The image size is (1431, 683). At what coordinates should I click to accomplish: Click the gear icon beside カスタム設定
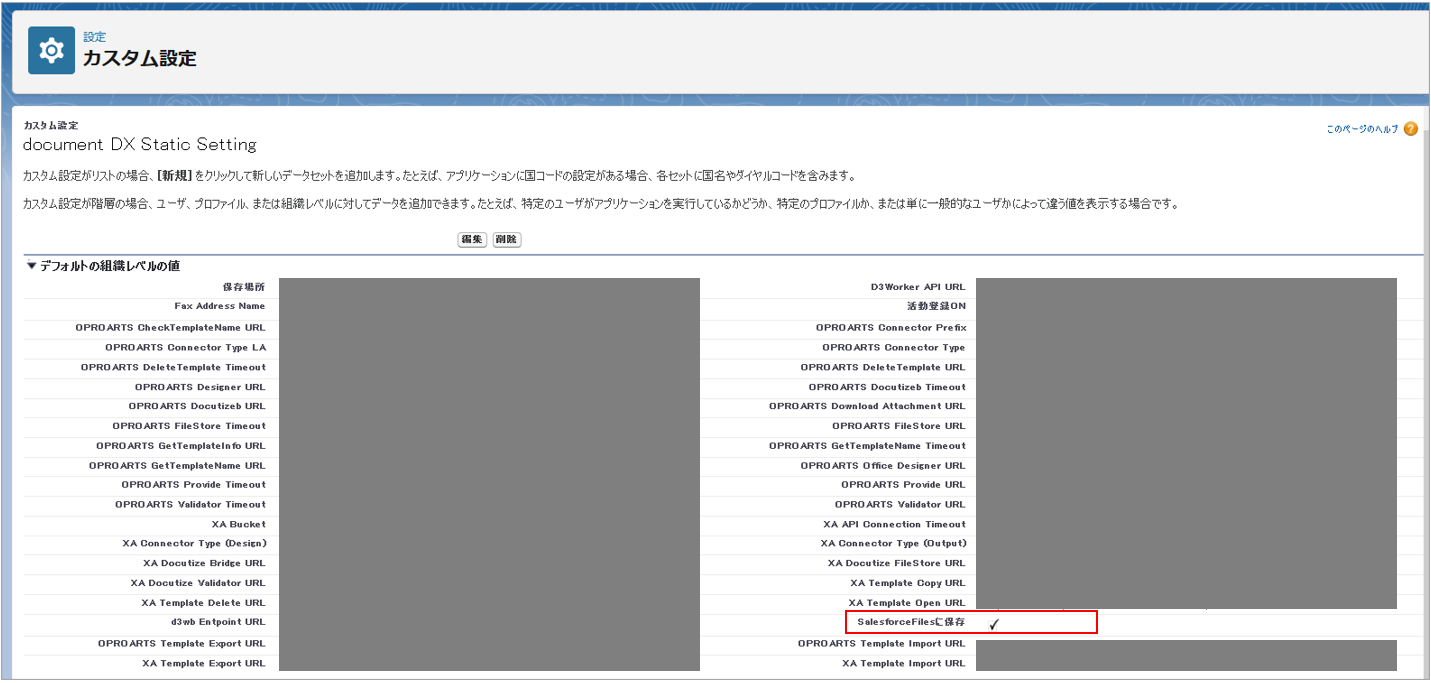click(51, 50)
